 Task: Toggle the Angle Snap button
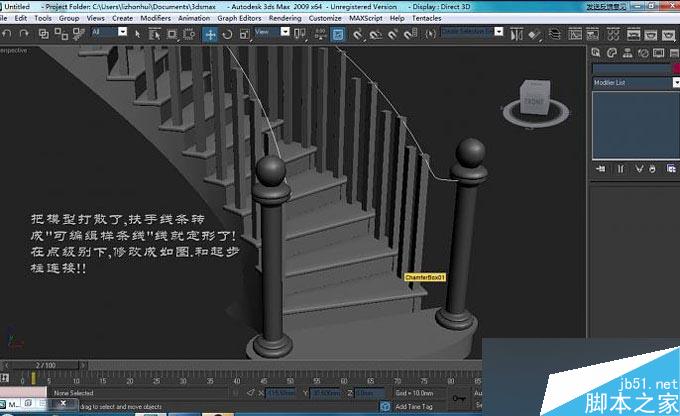click(x=376, y=34)
